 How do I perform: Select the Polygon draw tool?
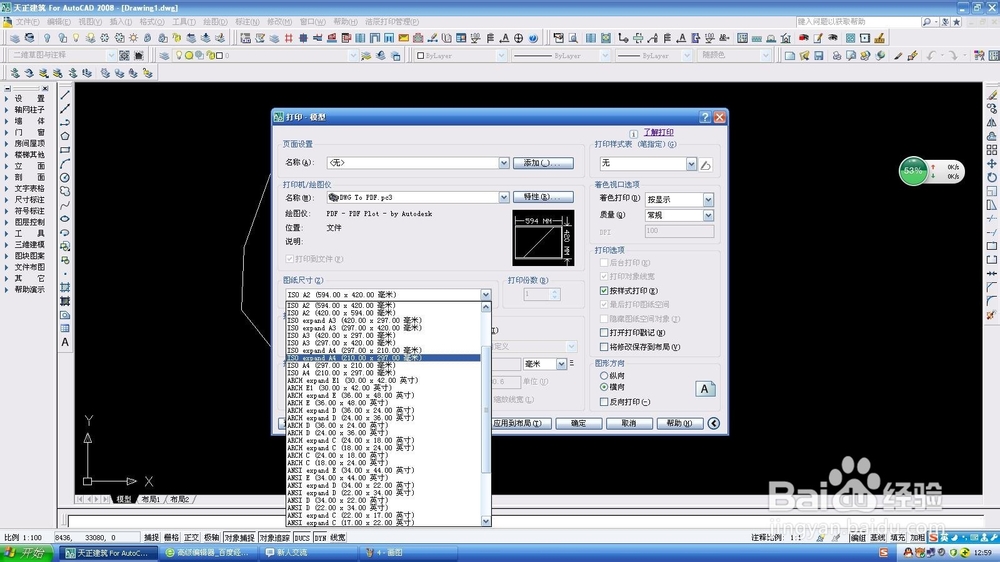pyautogui.click(x=65, y=136)
